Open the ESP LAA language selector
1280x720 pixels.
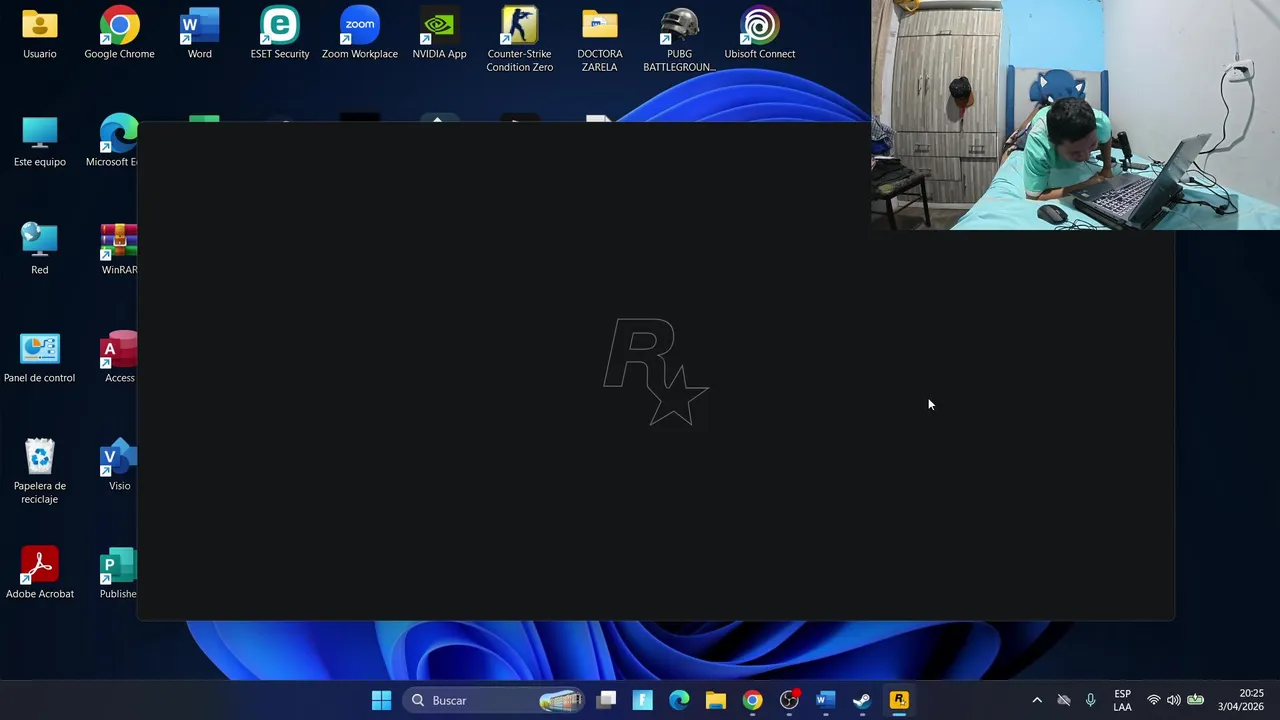1123,700
